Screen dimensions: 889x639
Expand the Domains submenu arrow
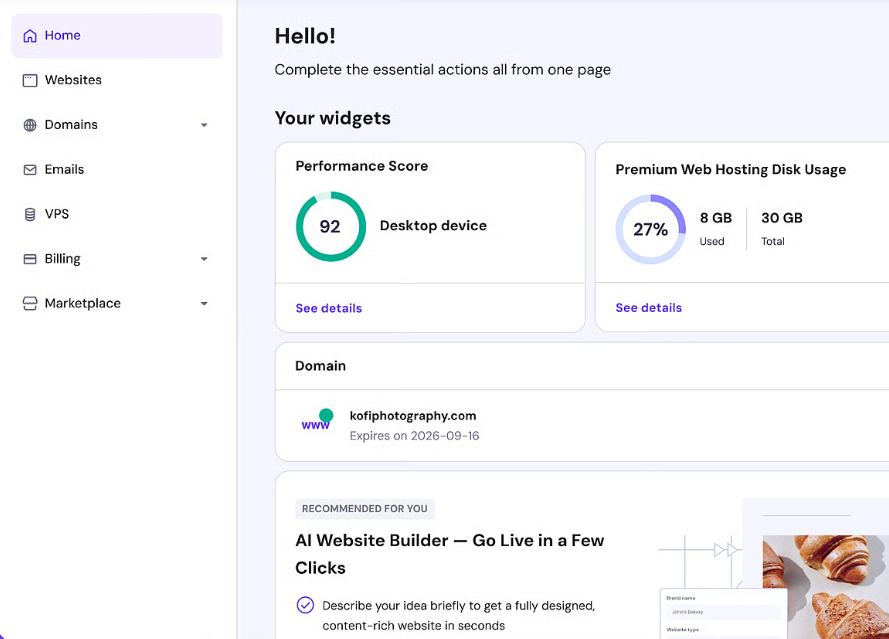click(204, 125)
